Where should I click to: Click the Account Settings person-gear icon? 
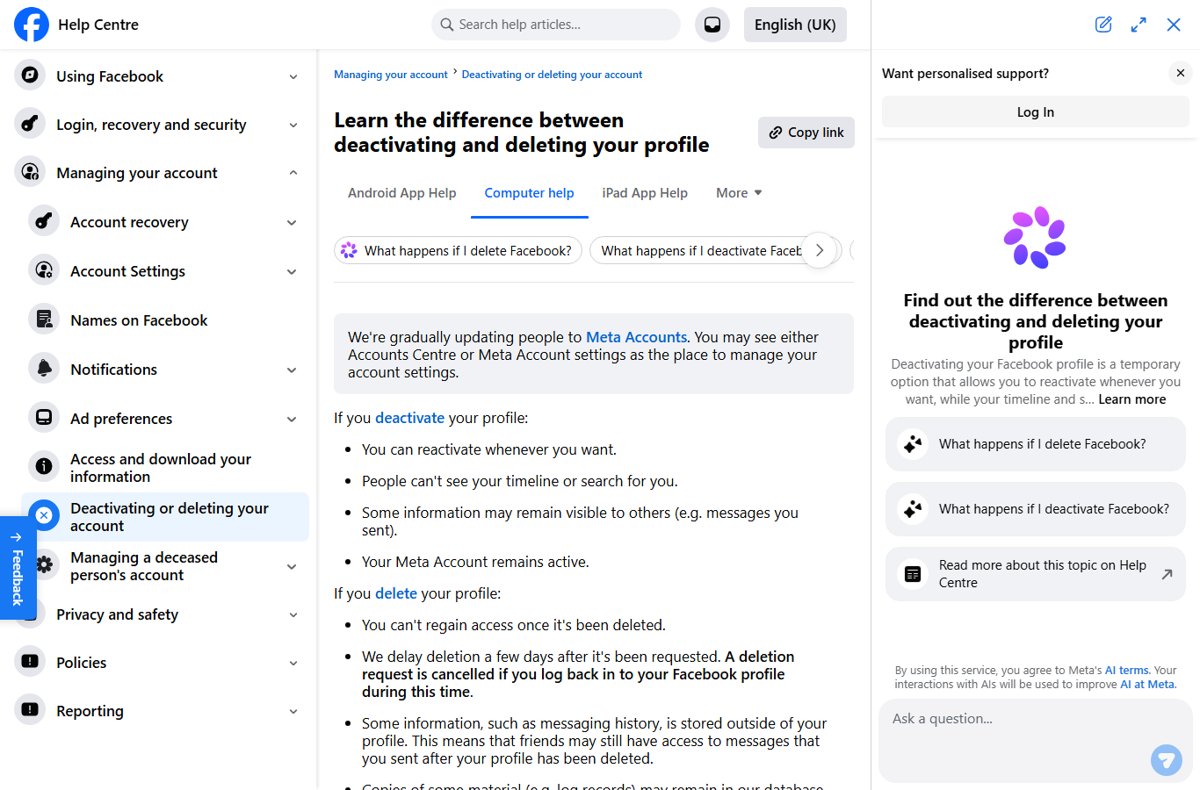pos(44,271)
